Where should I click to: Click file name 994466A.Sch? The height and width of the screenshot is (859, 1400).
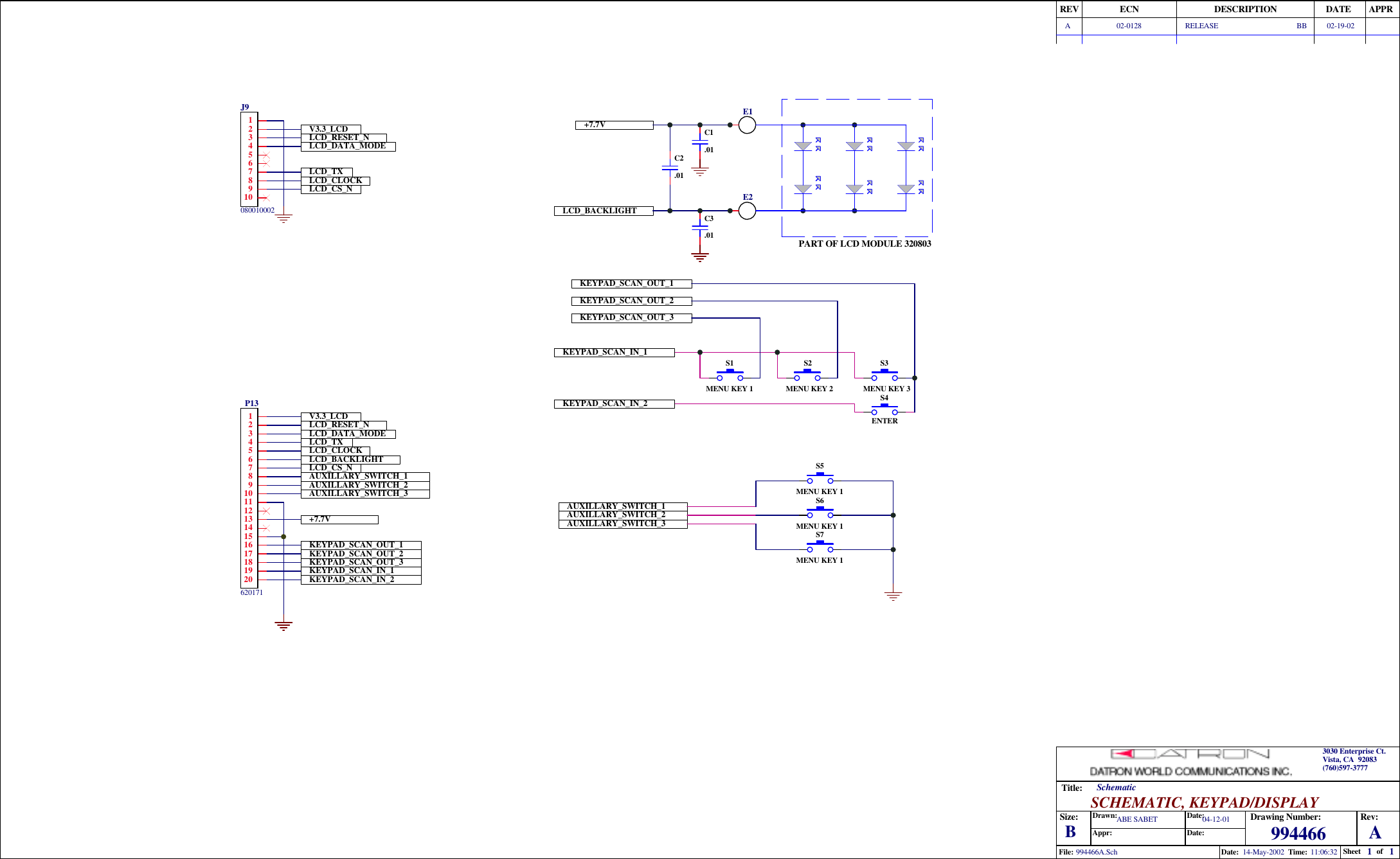[1097, 852]
